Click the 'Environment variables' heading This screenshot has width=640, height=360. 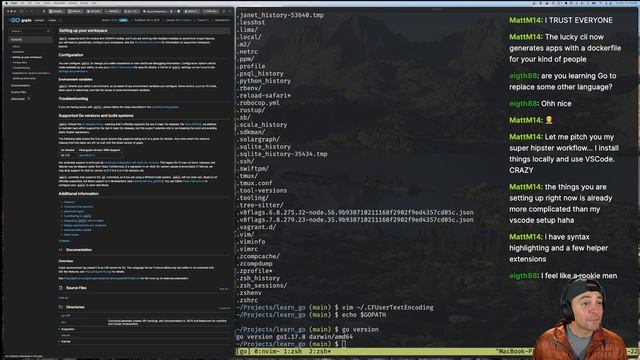point(76,80)
